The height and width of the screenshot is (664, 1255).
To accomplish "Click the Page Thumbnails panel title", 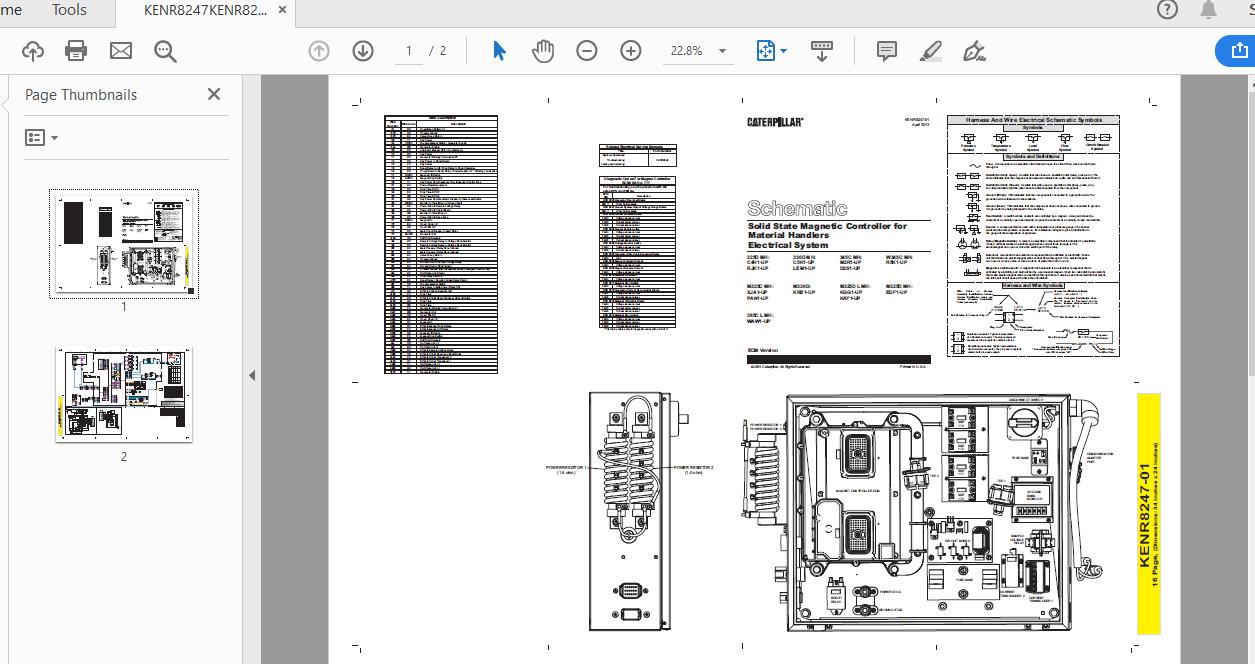I will (x=81, y=95).
